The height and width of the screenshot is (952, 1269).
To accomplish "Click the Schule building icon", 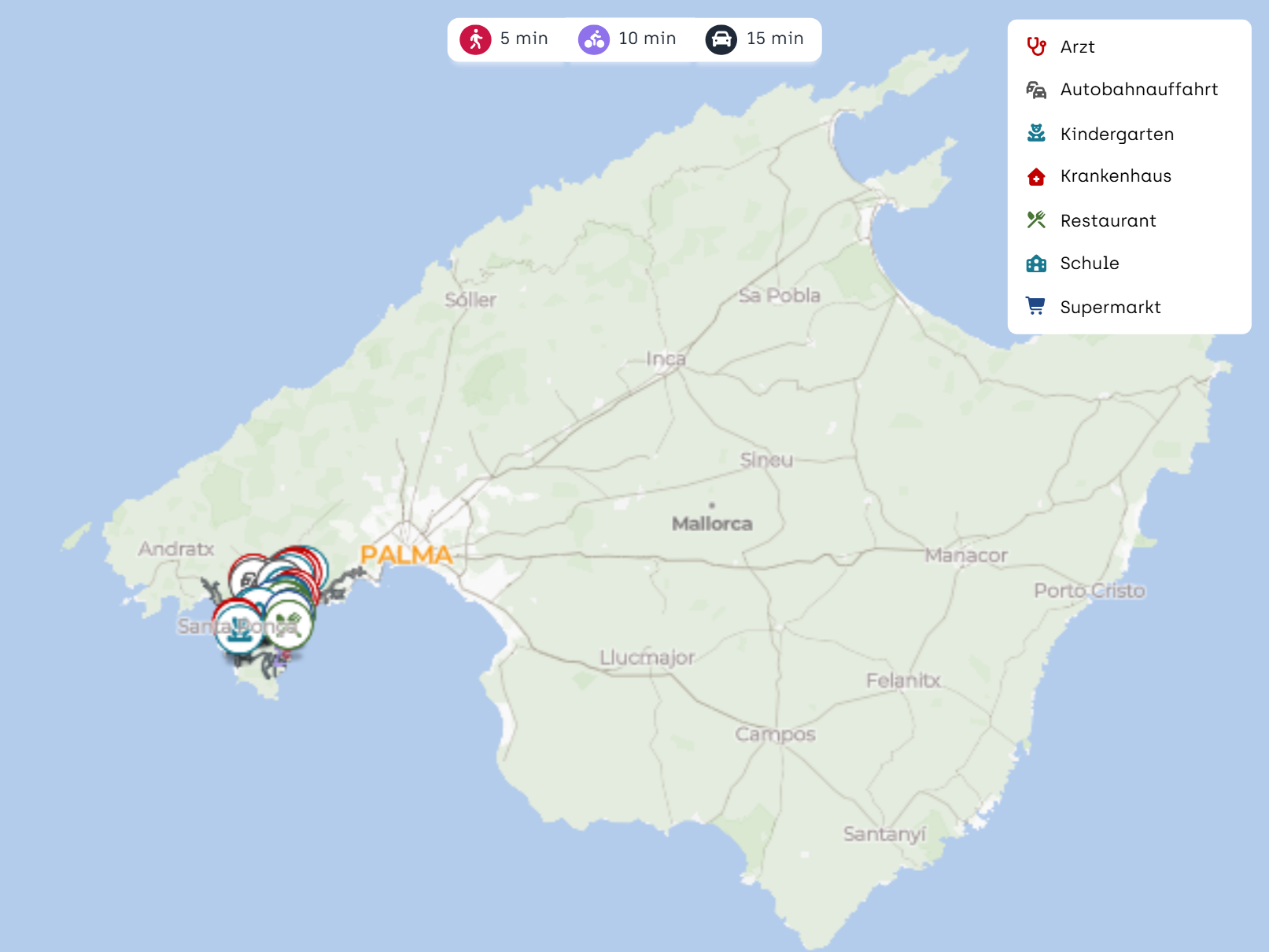I will pos(1036,264).
